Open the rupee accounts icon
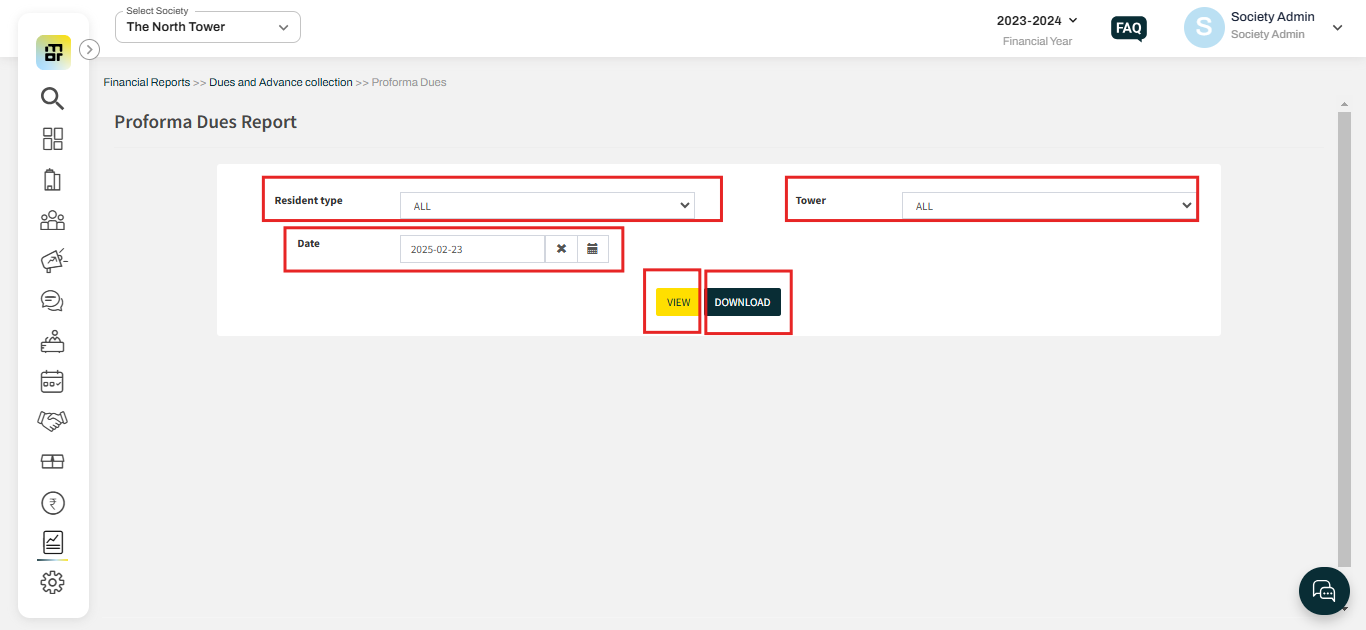 52,503
